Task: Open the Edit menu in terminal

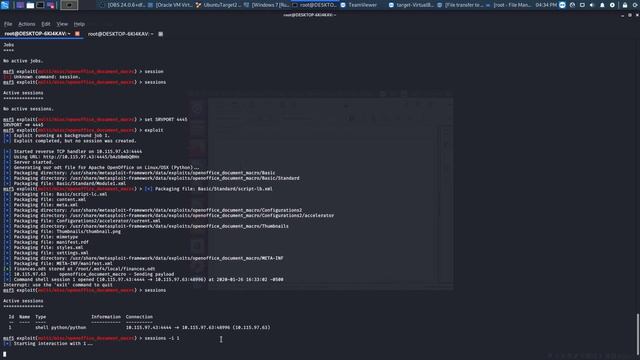Action: tap(46, 24)
